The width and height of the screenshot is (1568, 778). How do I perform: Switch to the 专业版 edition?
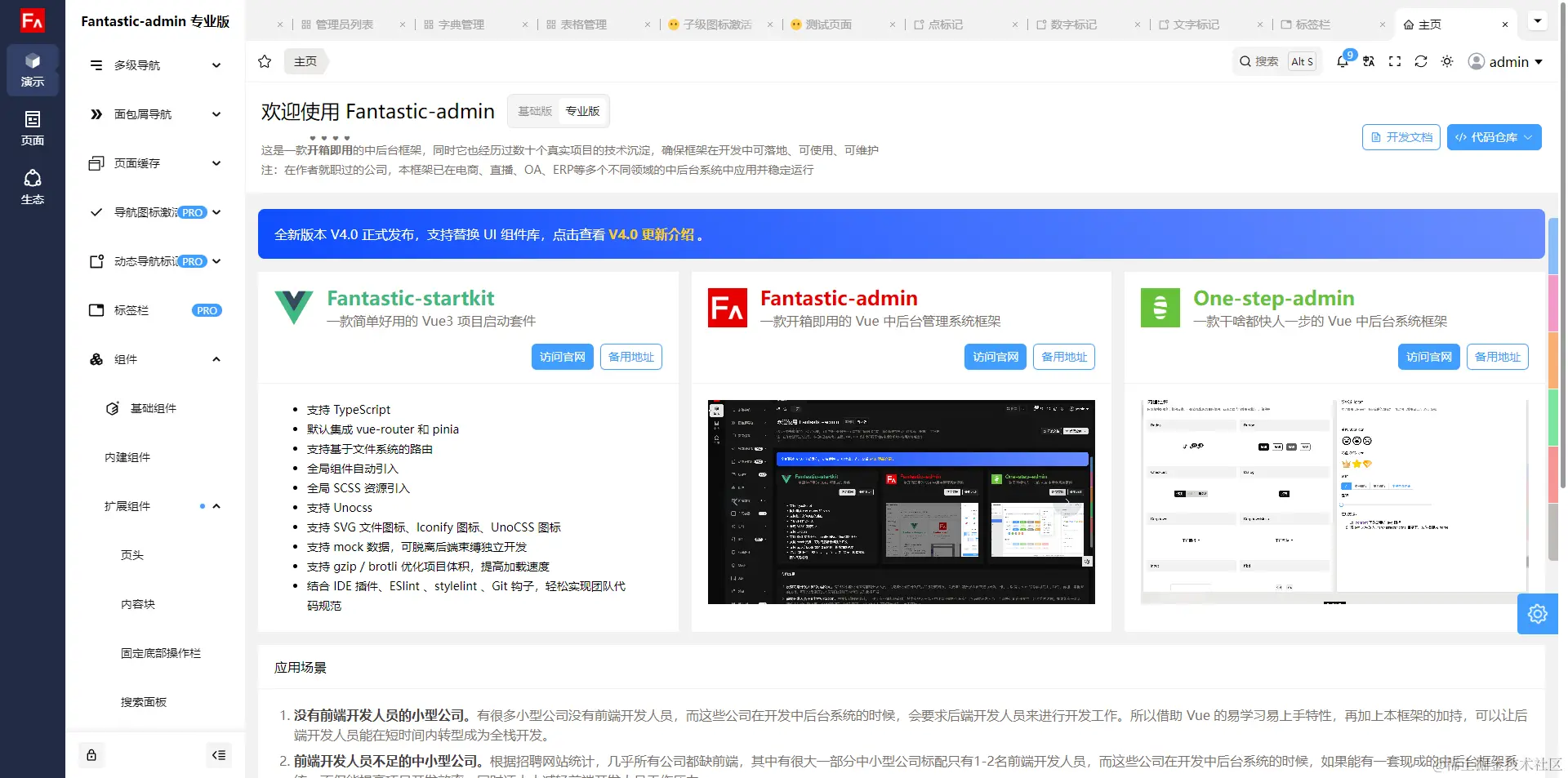pos(582,111)
